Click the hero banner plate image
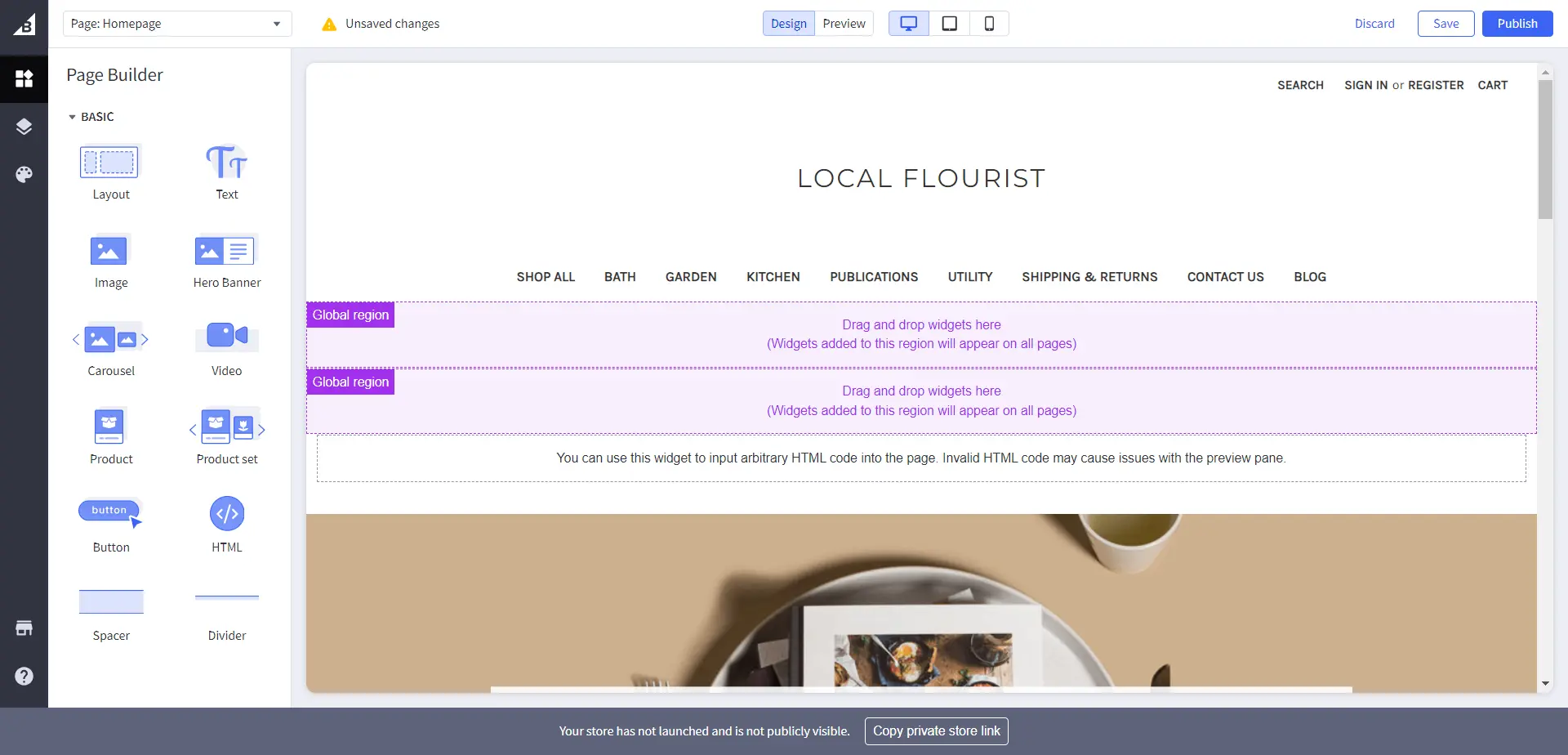Image resolution: width=1568 pixels, height=755 pixels. pyautogui.click(x=921, y=603)
